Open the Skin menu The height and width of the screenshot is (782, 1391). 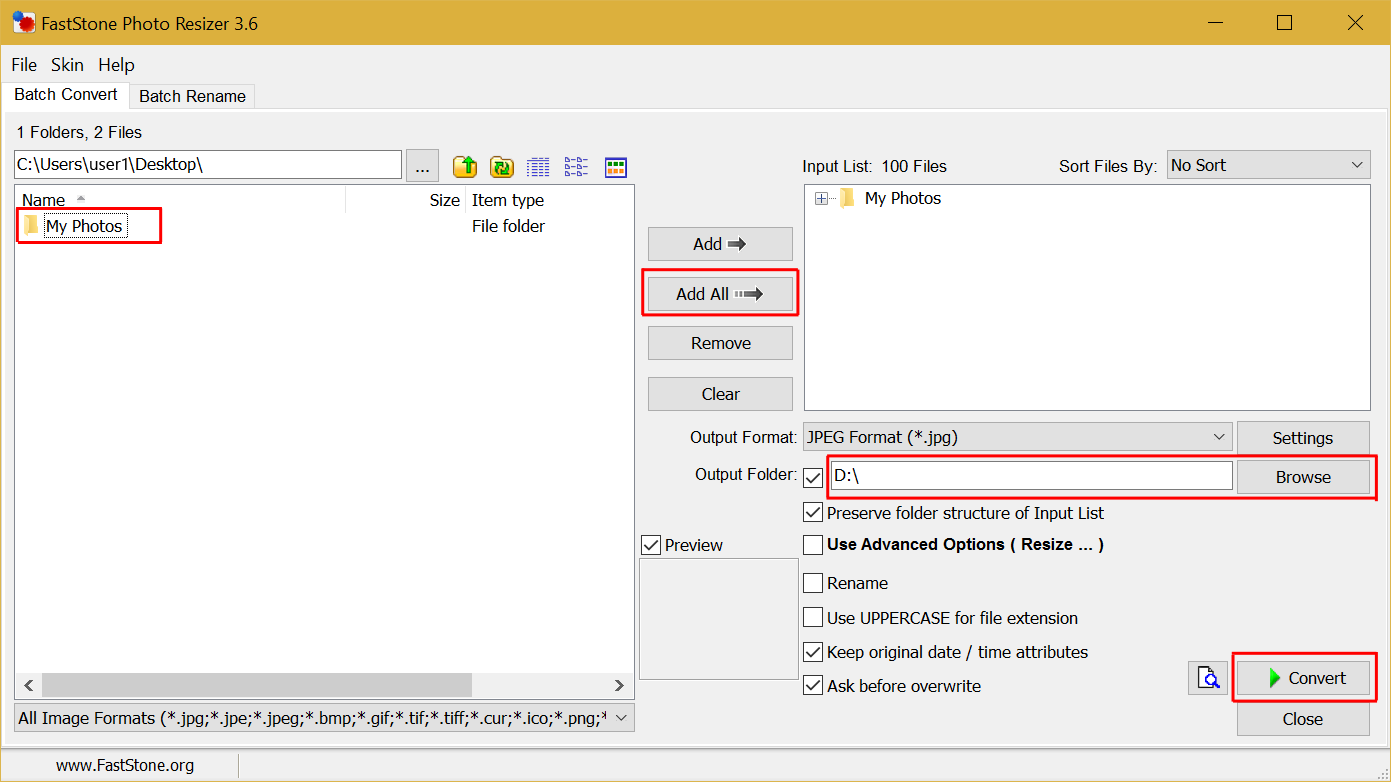coord(68,65)
